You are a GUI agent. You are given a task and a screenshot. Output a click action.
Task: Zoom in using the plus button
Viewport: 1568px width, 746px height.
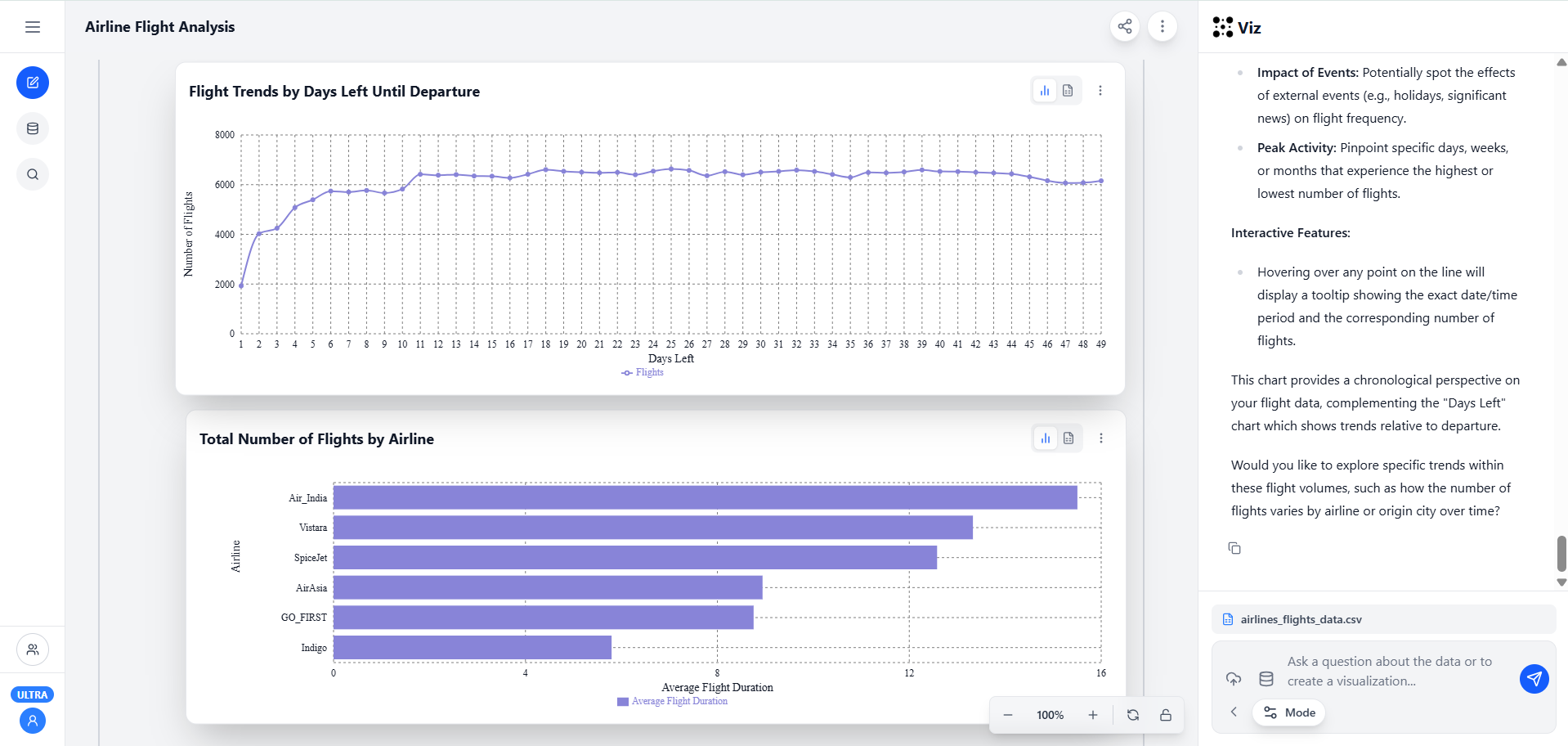[1093, 715]
